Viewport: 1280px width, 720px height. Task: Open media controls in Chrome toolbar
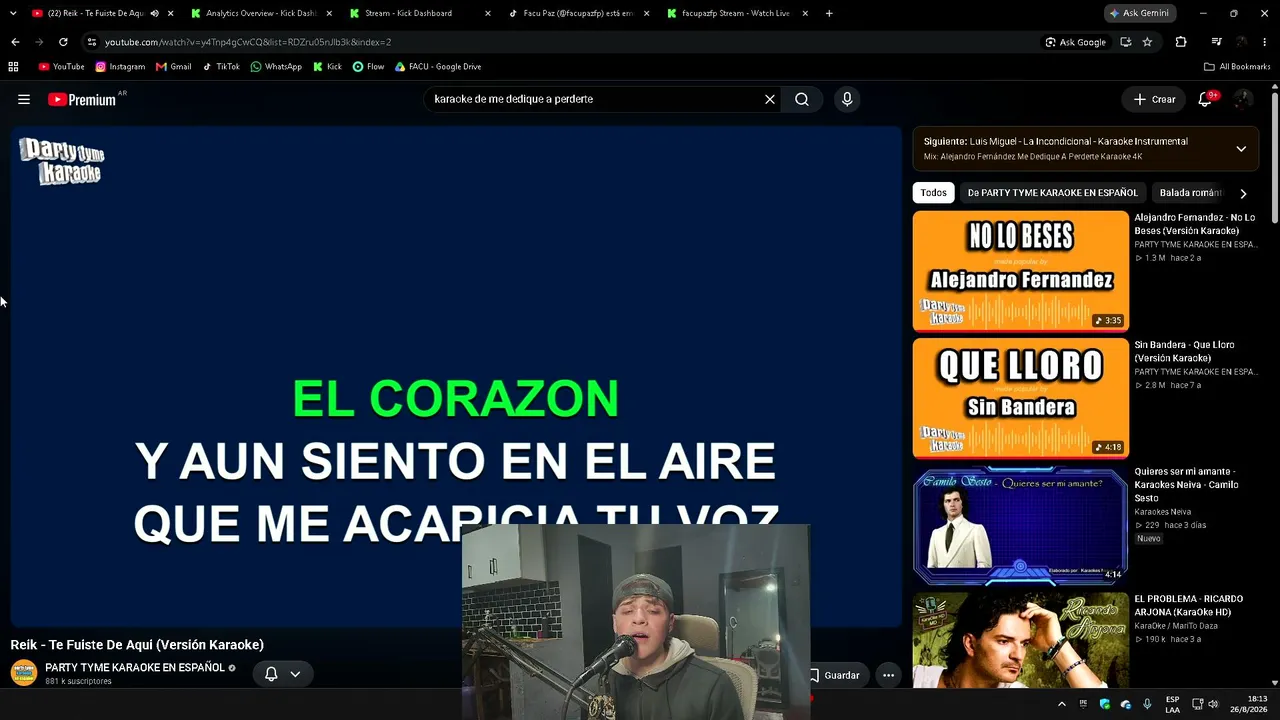coord(1216,42)
